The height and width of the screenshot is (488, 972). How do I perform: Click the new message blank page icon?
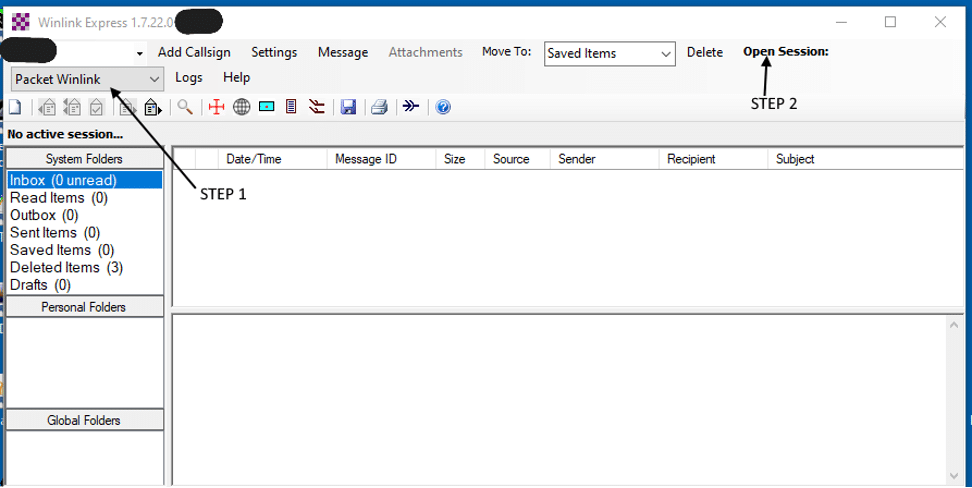pos(15,107)
